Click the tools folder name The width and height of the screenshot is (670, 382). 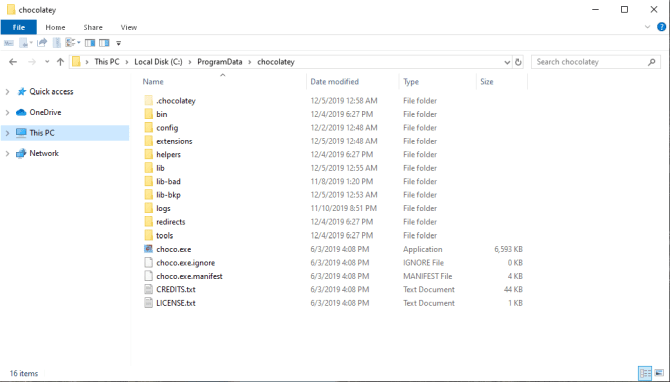click(165, 235)
